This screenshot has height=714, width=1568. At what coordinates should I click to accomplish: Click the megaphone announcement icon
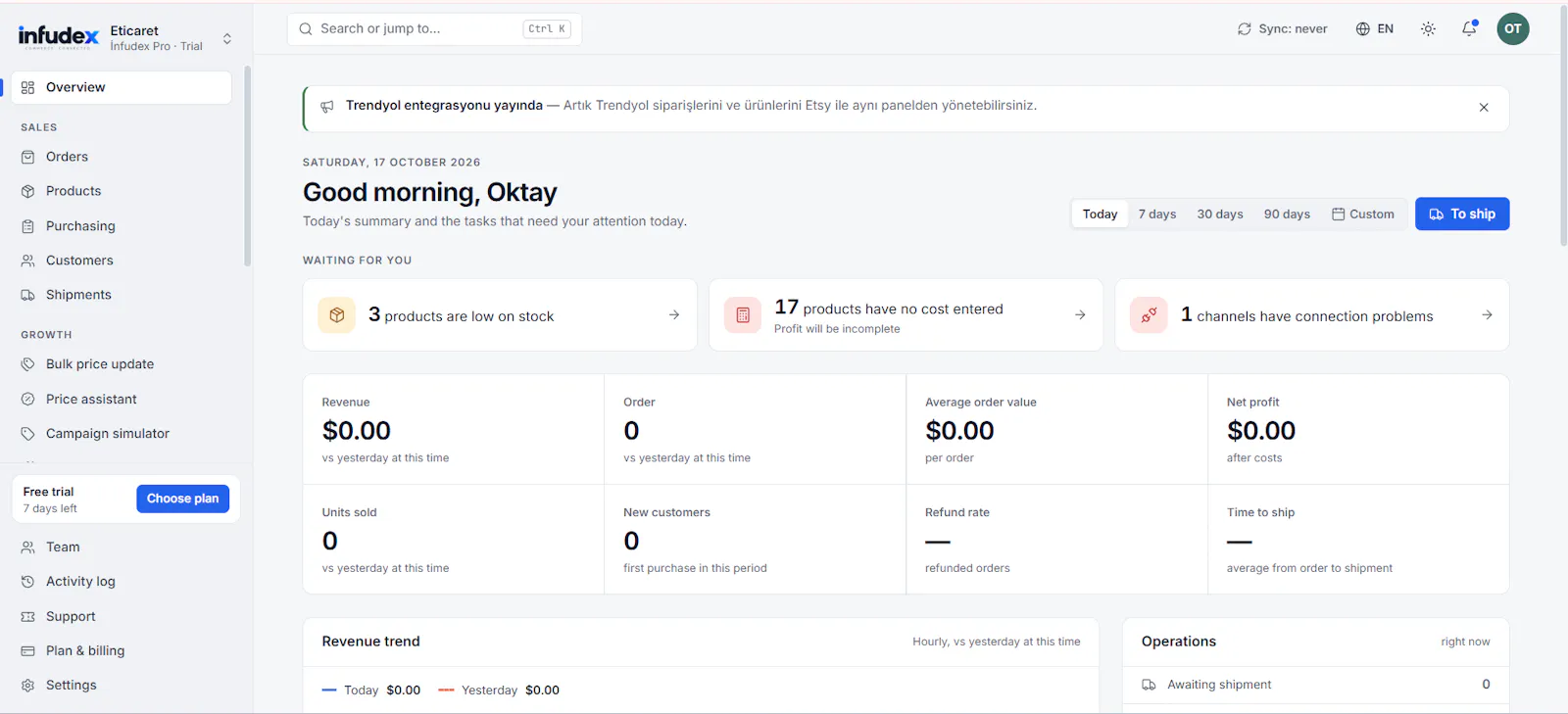[327, 106]
